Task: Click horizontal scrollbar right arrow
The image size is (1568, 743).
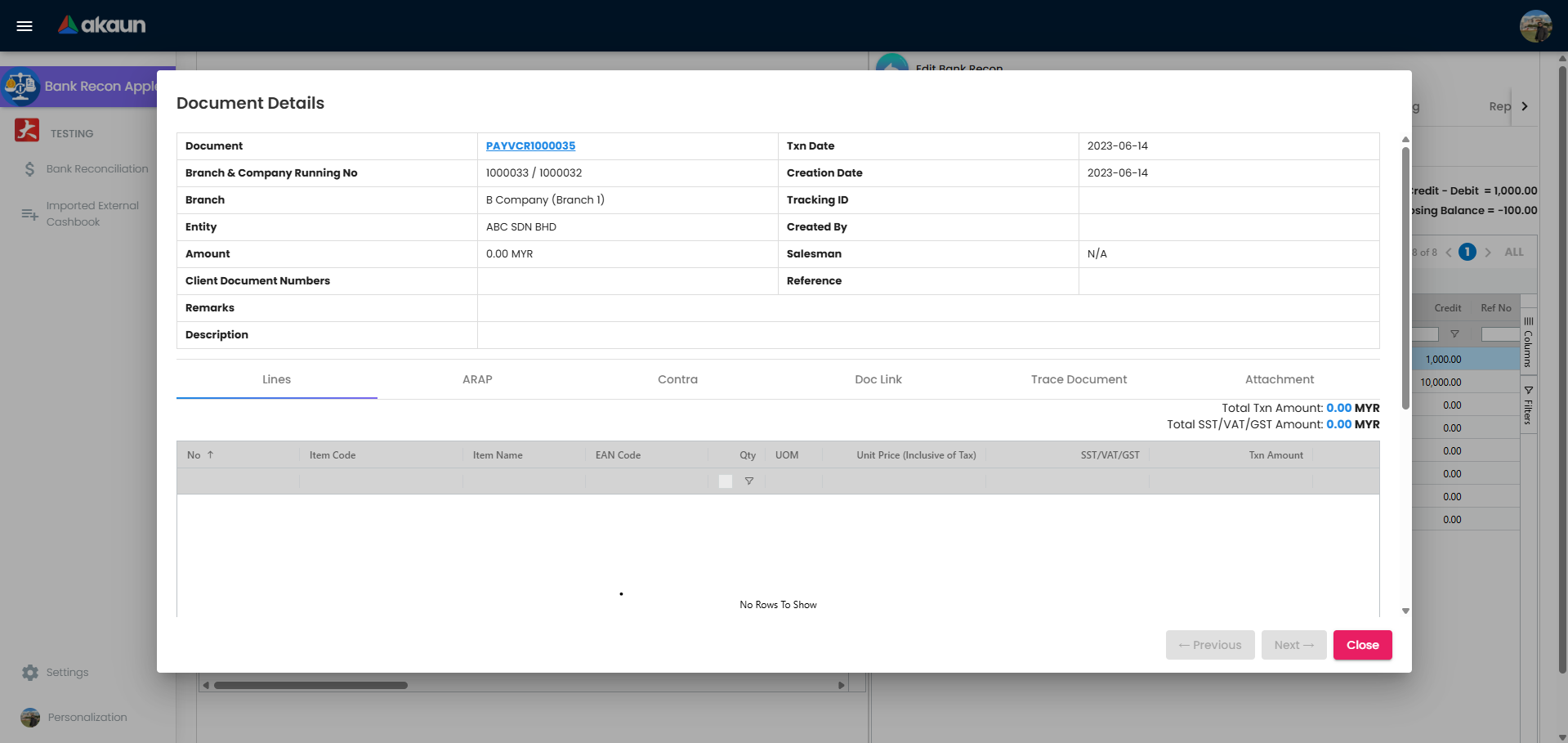Action: (x=842, y=685)
